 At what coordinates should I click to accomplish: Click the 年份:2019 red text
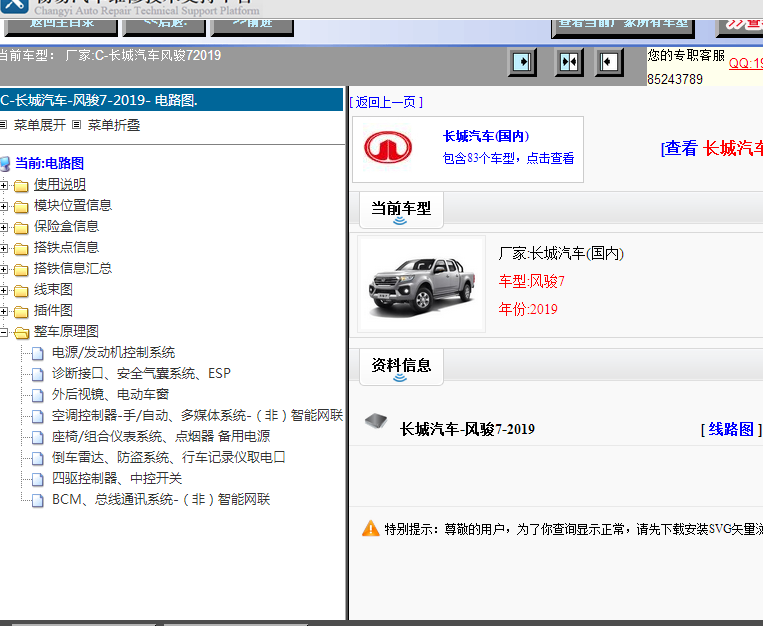click(x=528, y=309)
